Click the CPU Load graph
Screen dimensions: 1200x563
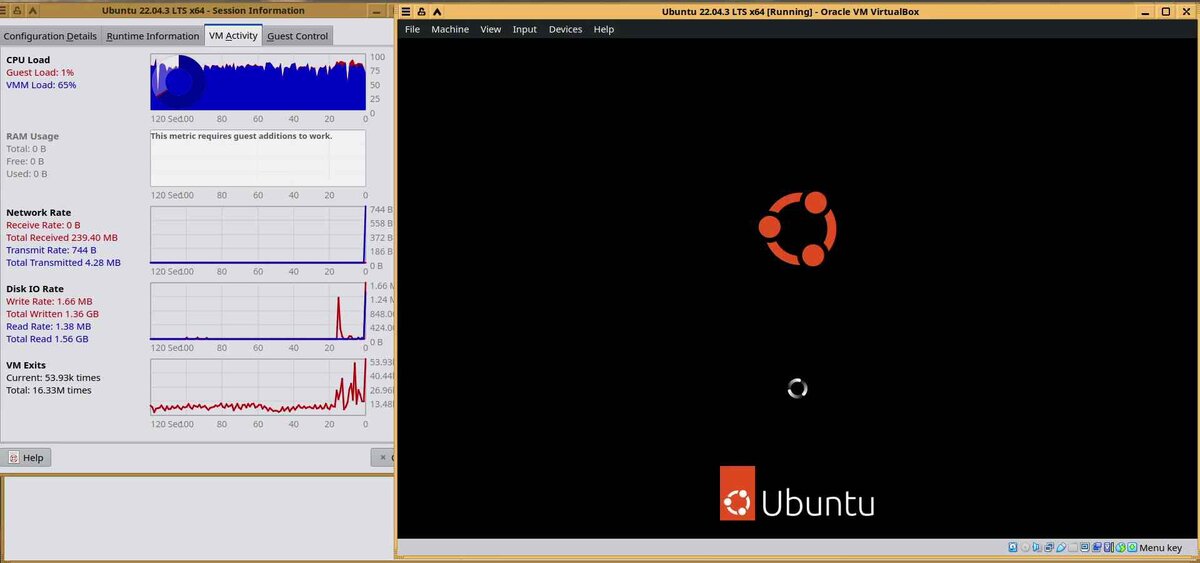(258, 82)
